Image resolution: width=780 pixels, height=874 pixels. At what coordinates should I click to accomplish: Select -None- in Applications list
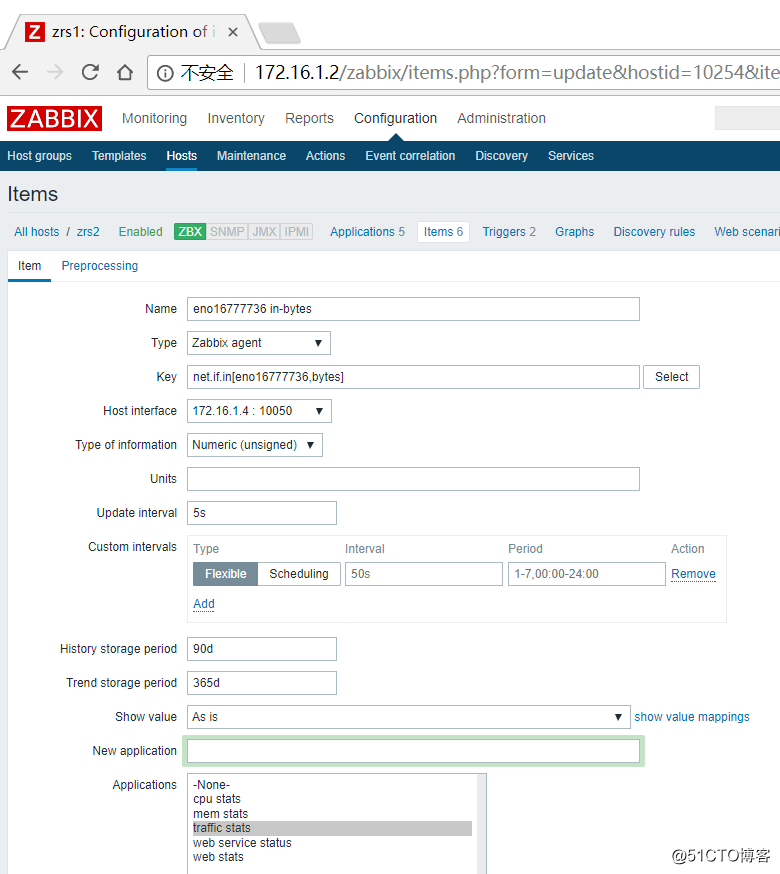tap(332, 785)
